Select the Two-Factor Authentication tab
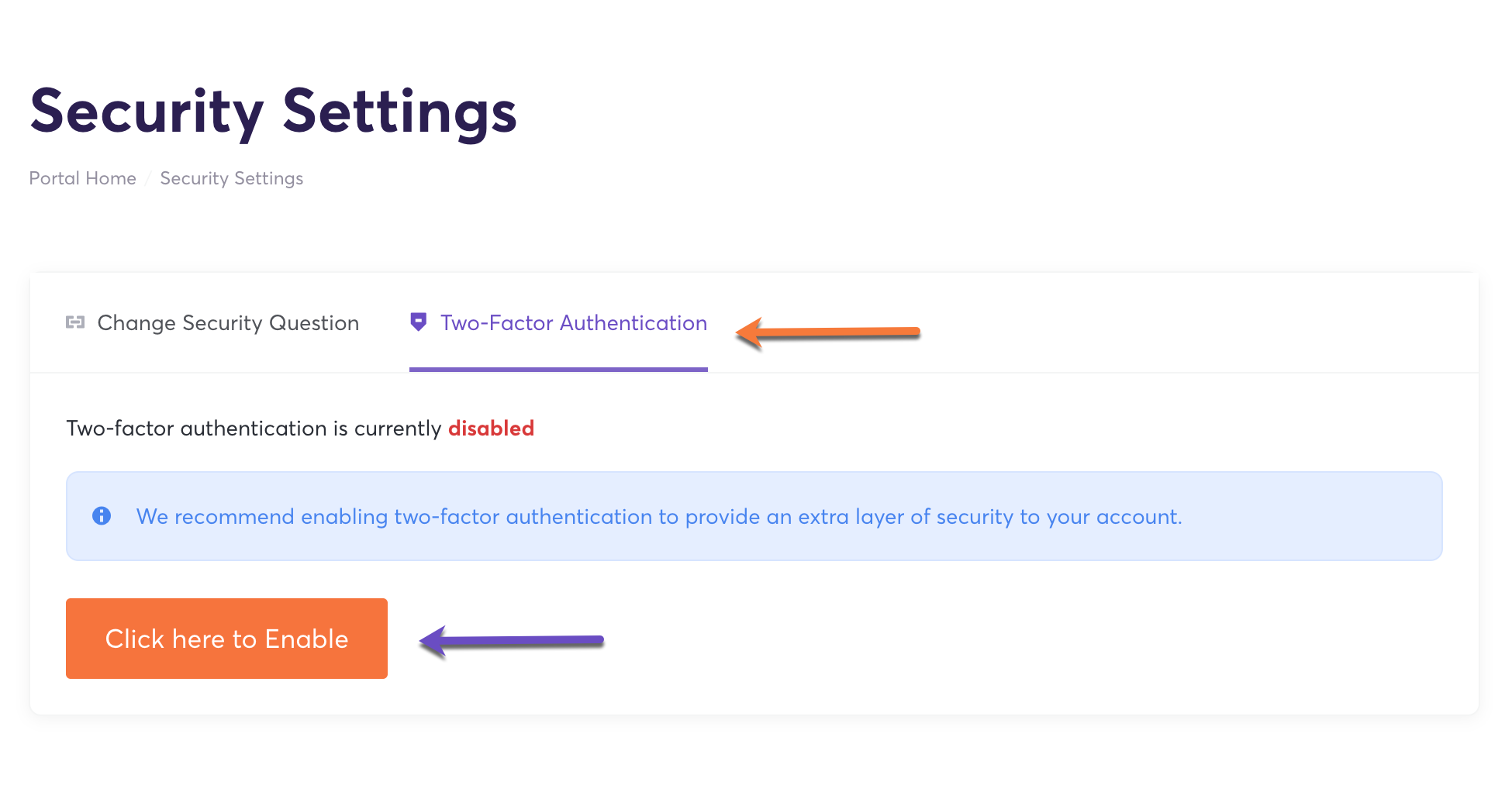1512x792 pixels. tap(573, 323)
